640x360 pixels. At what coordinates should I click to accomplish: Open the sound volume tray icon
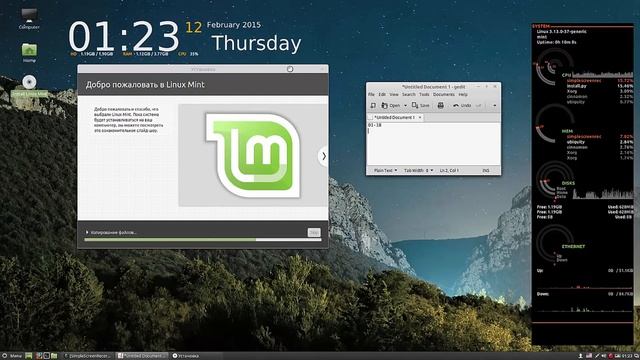click(x=604, y=356)
